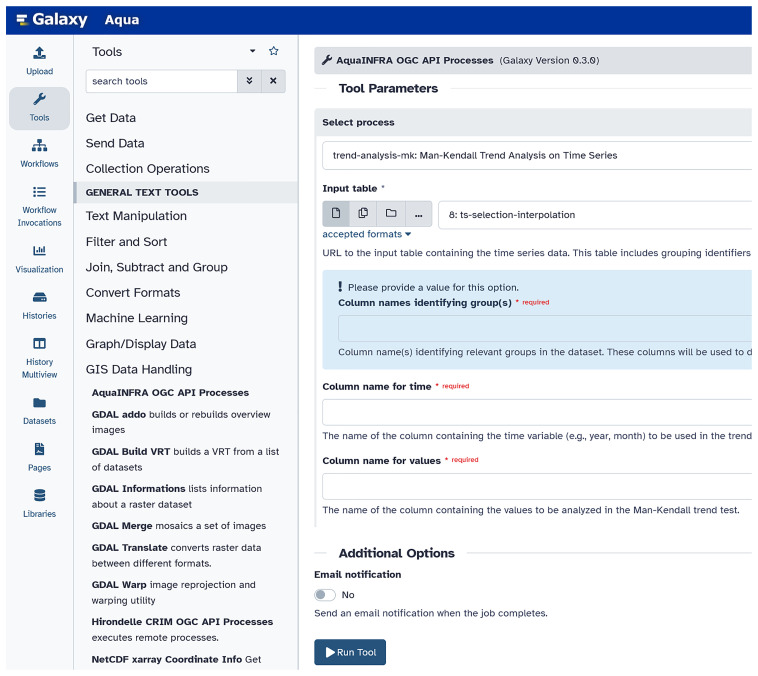Expand the Text Manipulation tool section
Image resolution: width=758 pixels, height=676 pixels.
[136, 216]
